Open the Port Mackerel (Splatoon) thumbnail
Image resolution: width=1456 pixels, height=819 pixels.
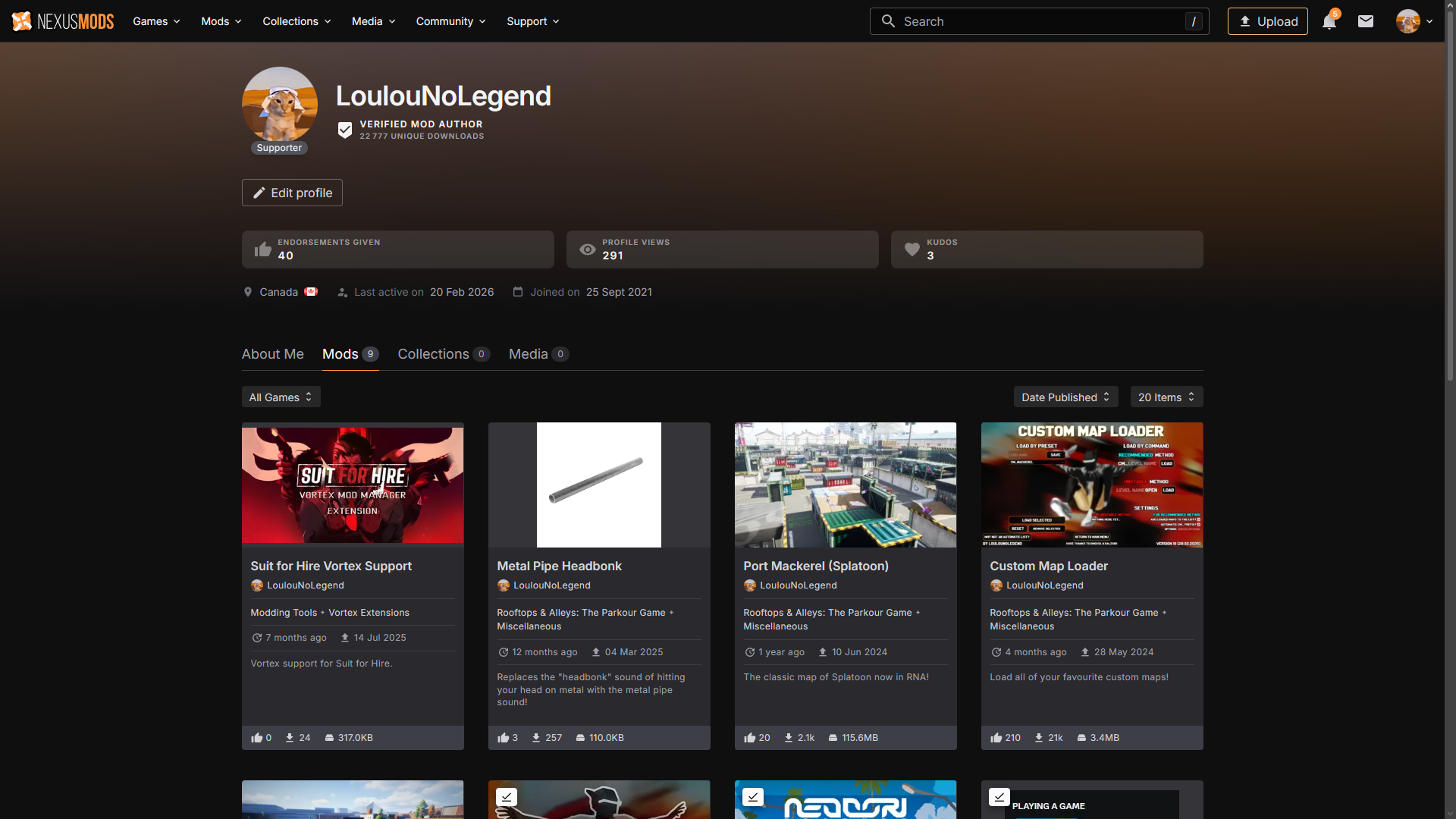pyautogui.click(x=845, y=485)
